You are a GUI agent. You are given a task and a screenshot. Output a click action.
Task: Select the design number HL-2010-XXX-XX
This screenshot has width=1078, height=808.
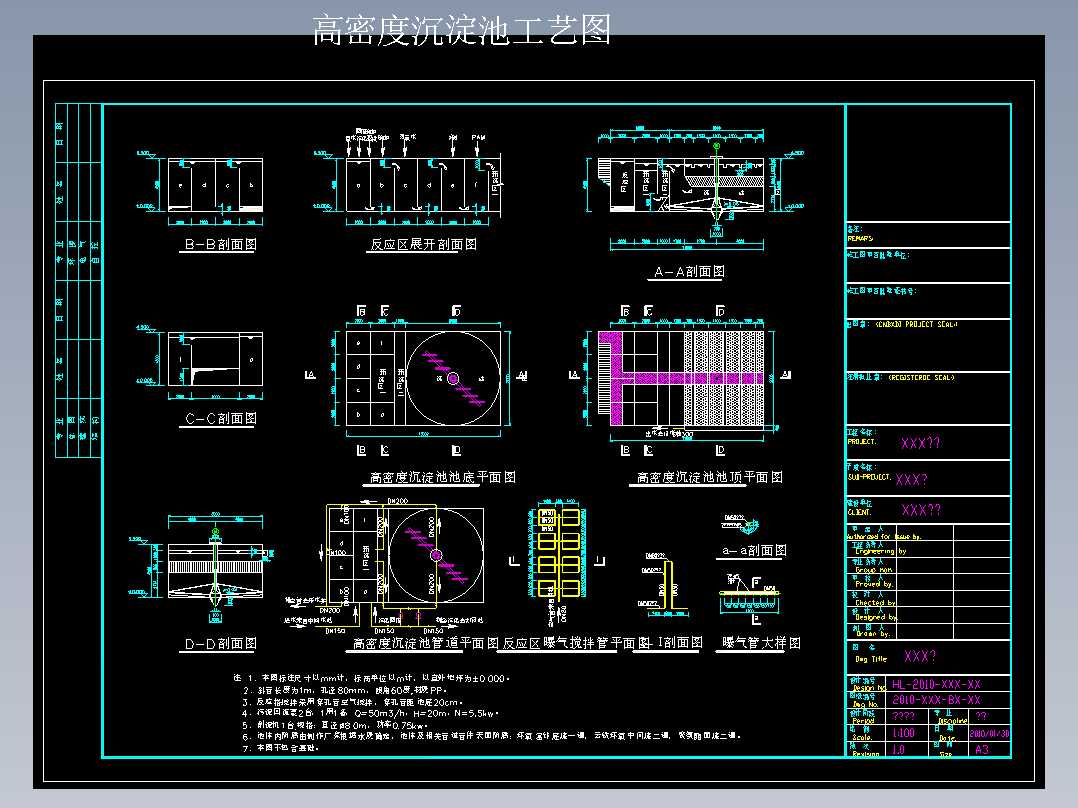pyautogui.click(x=936, y=684)
